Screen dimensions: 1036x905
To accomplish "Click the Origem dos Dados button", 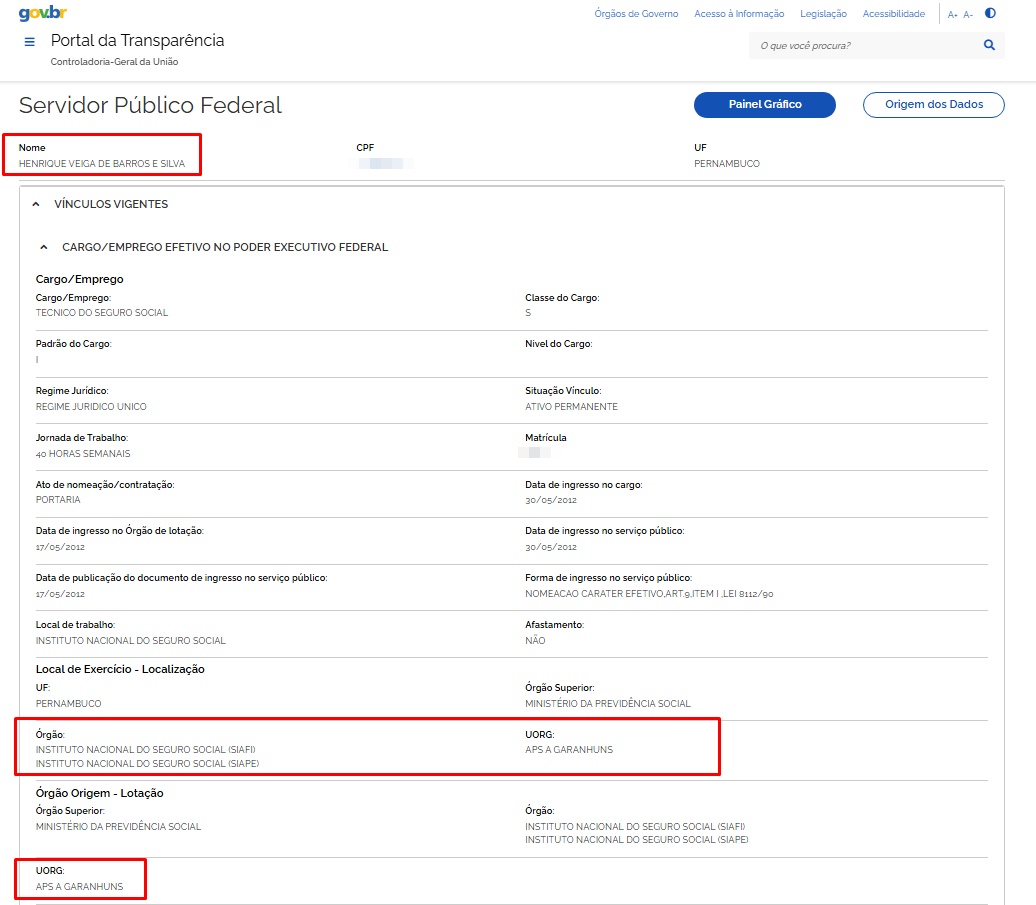I will (933, 105).
